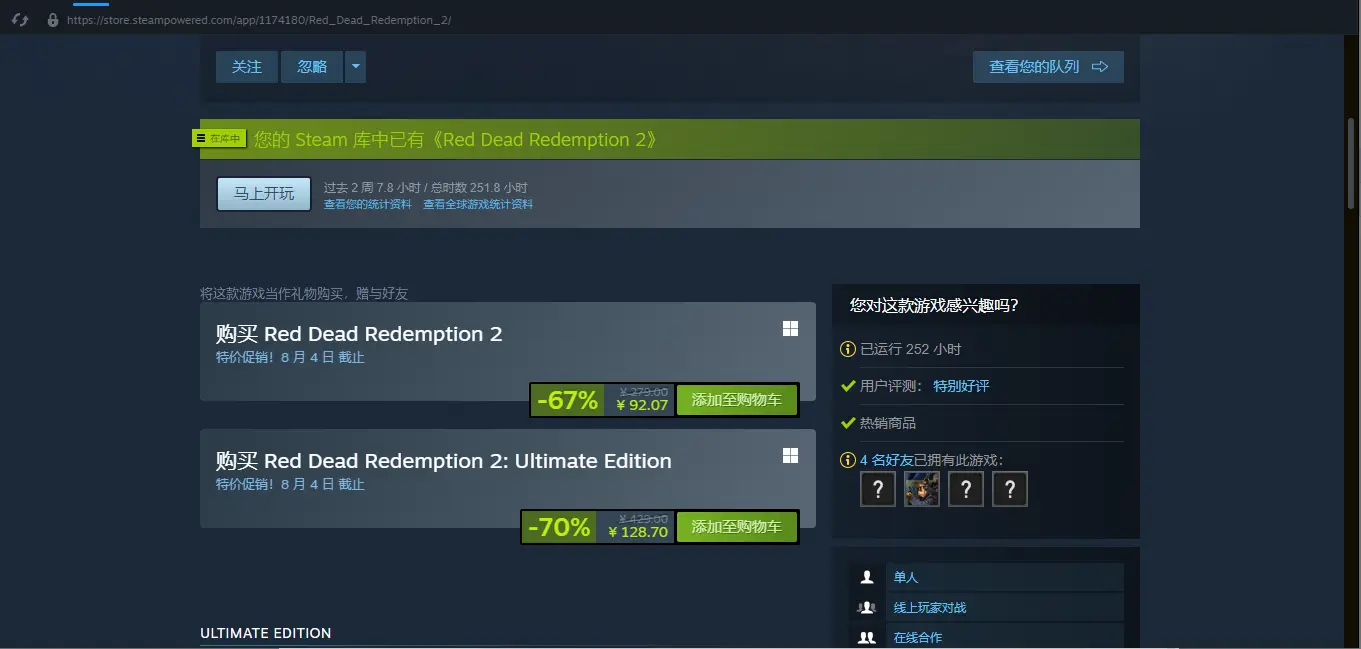Open 查看您的队列 queue button
Screen dimensions: 1361x649
tap(1048, 67)
